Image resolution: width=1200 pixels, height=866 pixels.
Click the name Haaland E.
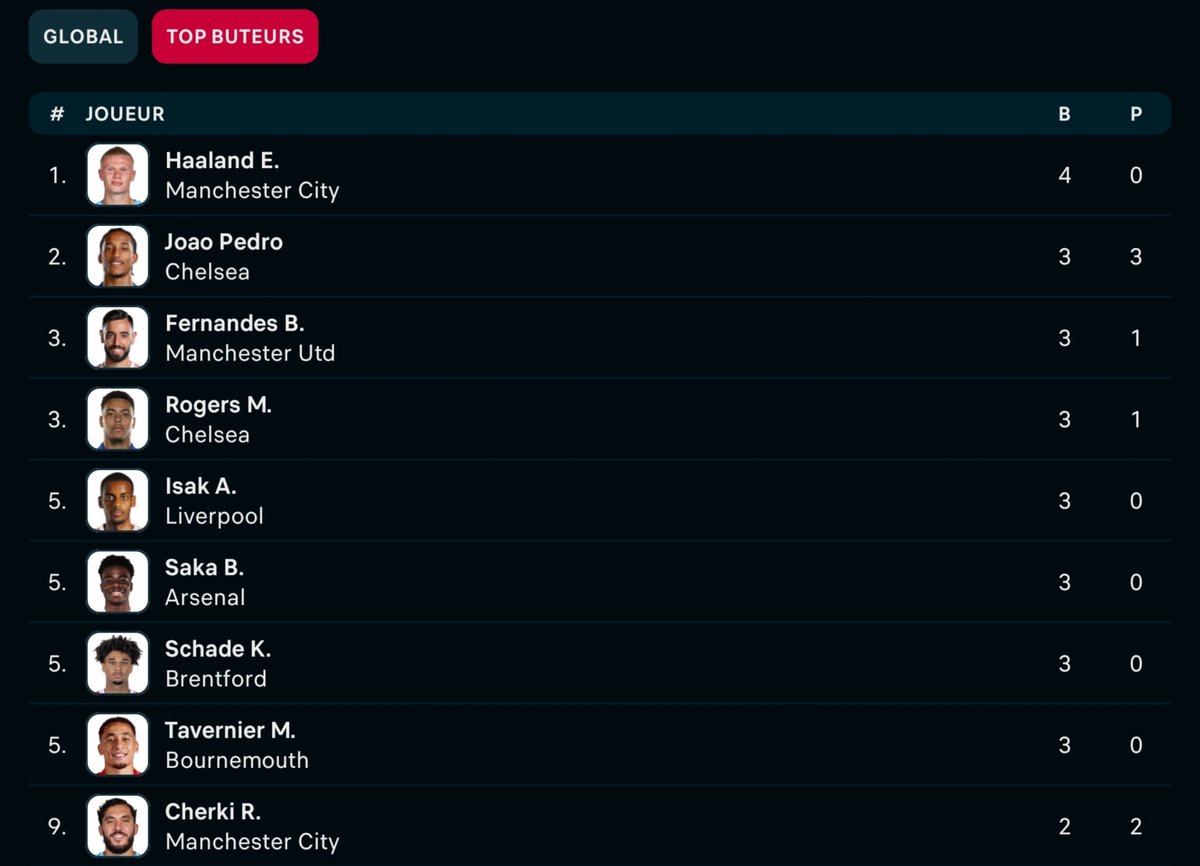(x=222, y=160)
